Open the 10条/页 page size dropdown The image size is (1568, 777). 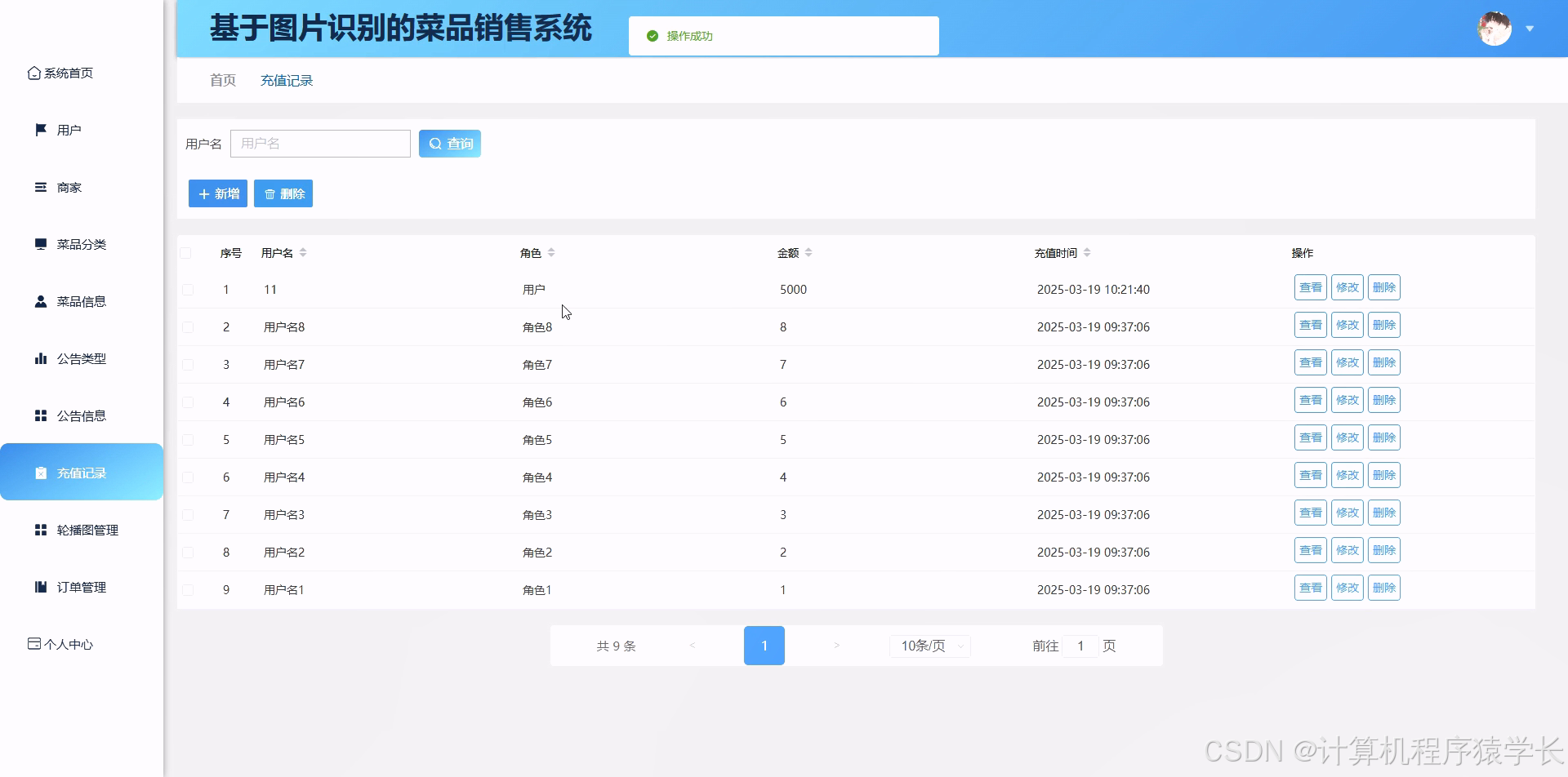(929, 645)
